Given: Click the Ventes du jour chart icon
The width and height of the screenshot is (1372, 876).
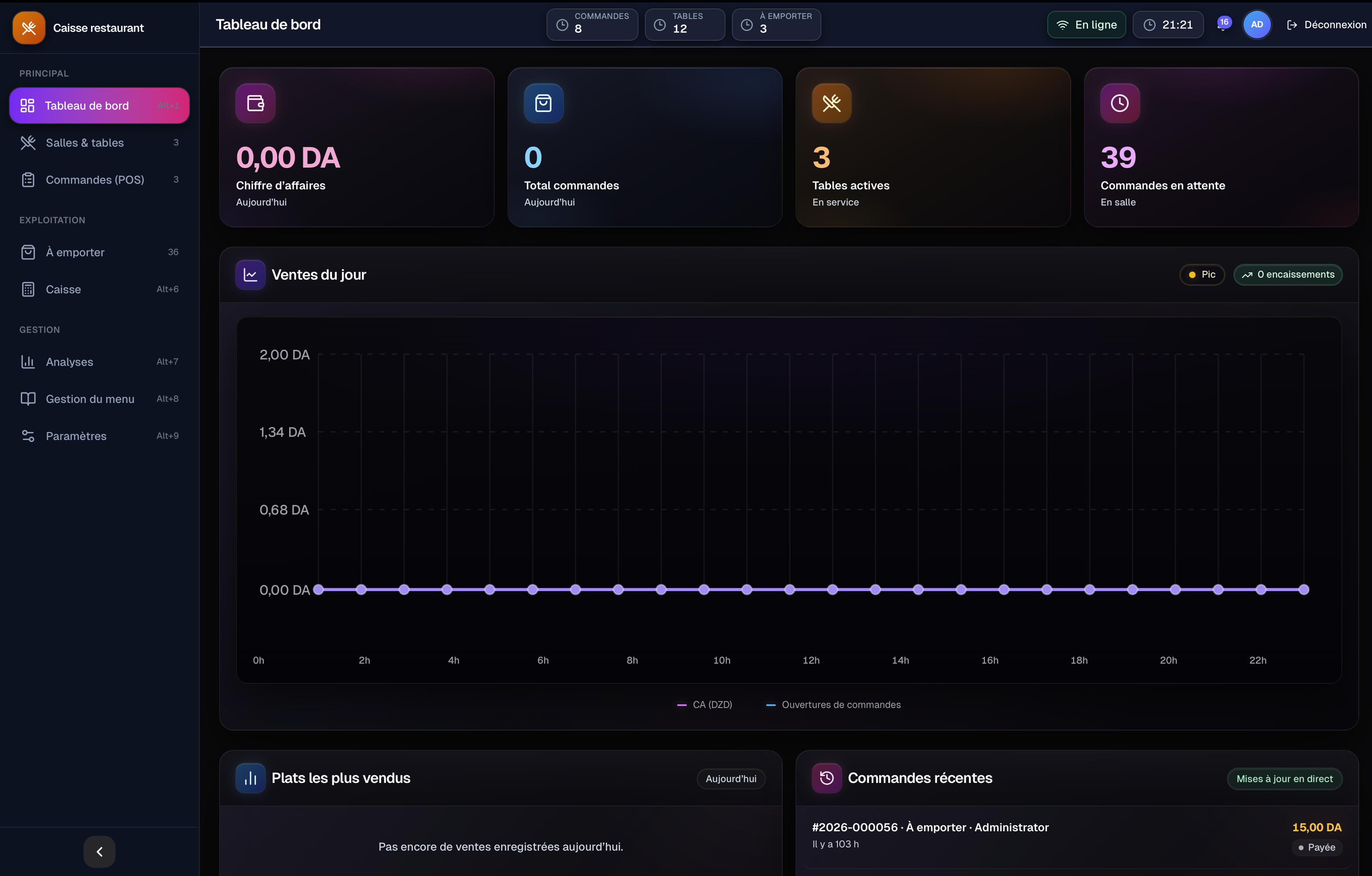Looking at the screenshot, I should coord(250,275).
